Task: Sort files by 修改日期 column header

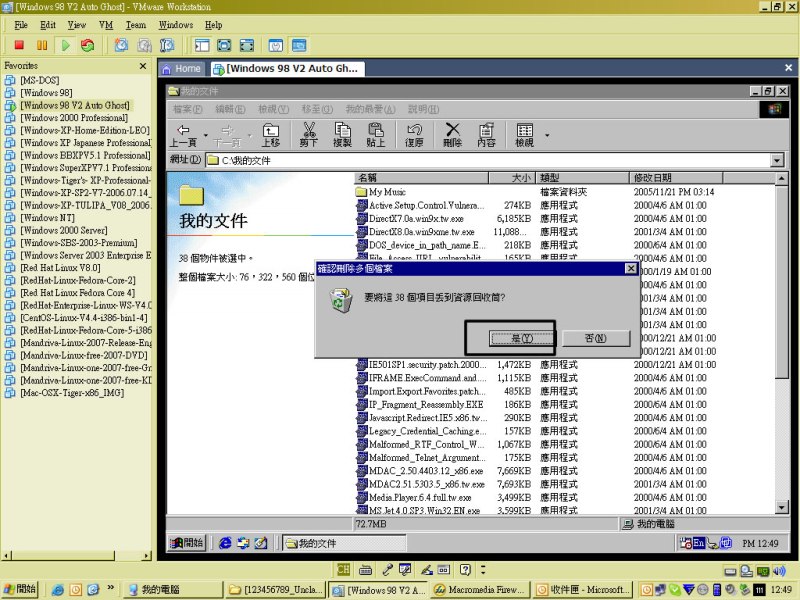Action: point(676,178)
